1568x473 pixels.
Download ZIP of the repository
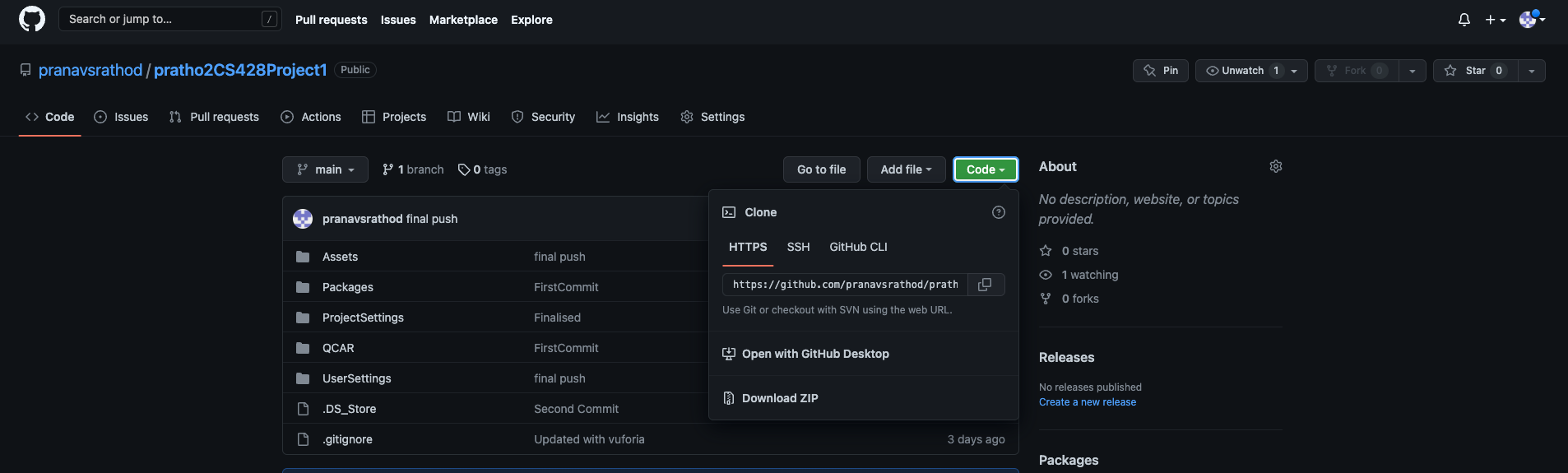(770, 398)
